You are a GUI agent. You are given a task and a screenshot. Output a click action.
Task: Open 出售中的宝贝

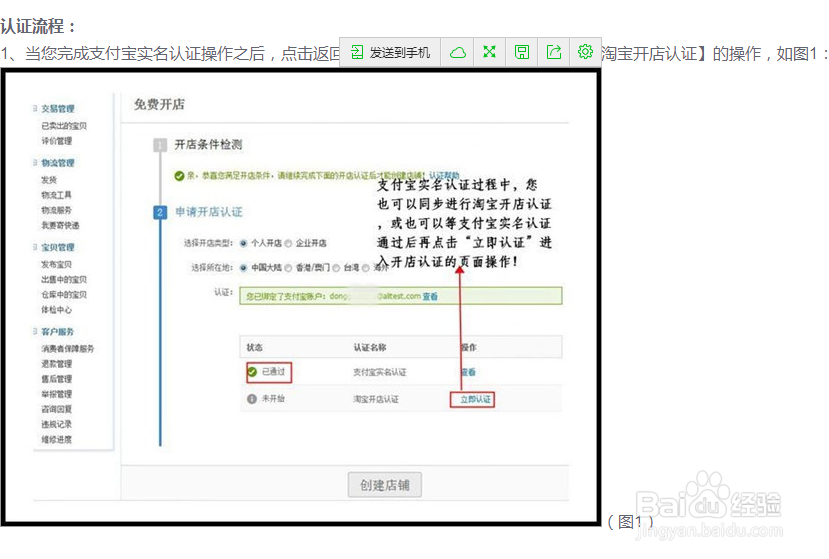(x=64, y=279)
